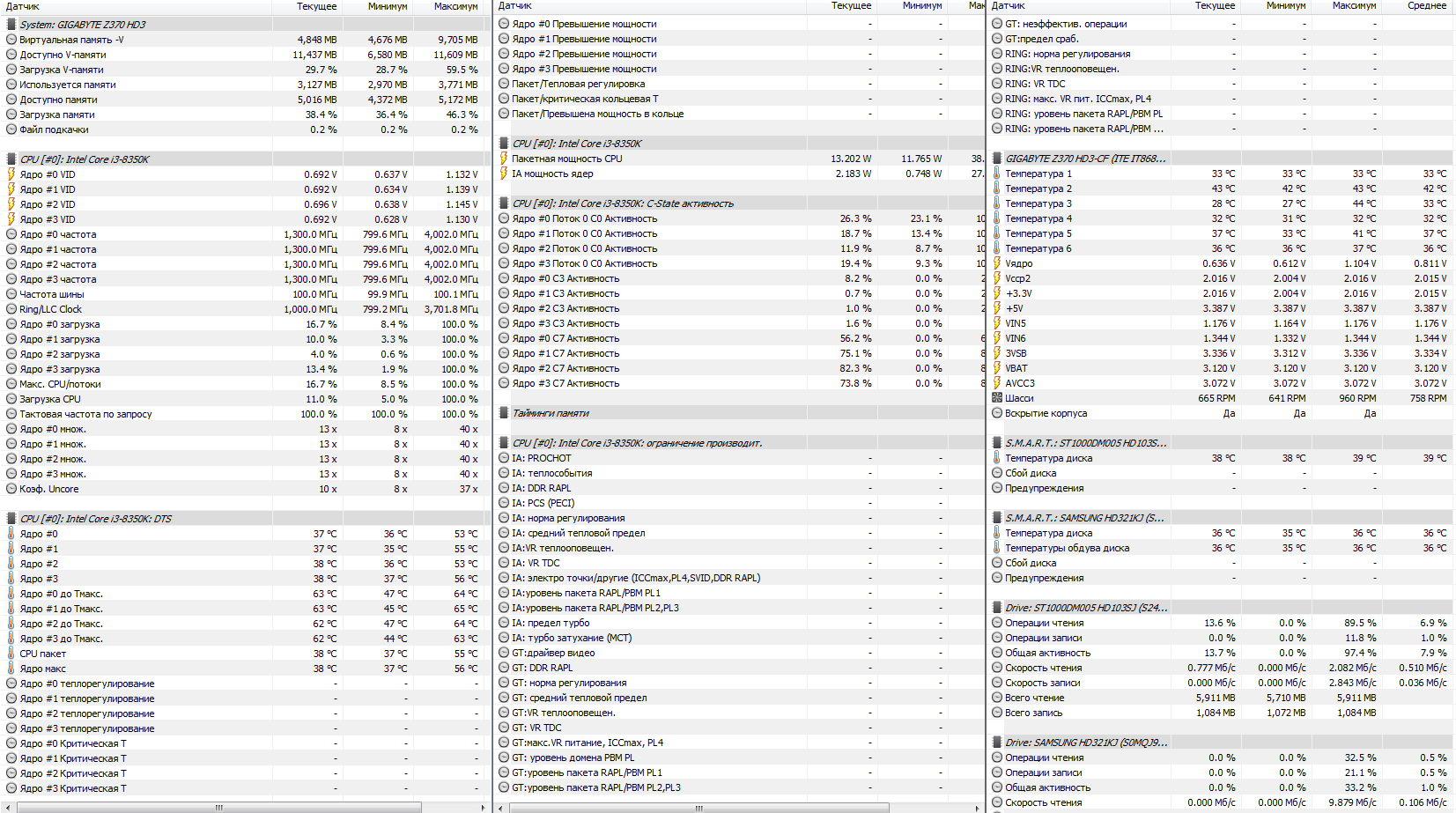Select the AVCC3 voltage row

click(x=1221, y=383)
